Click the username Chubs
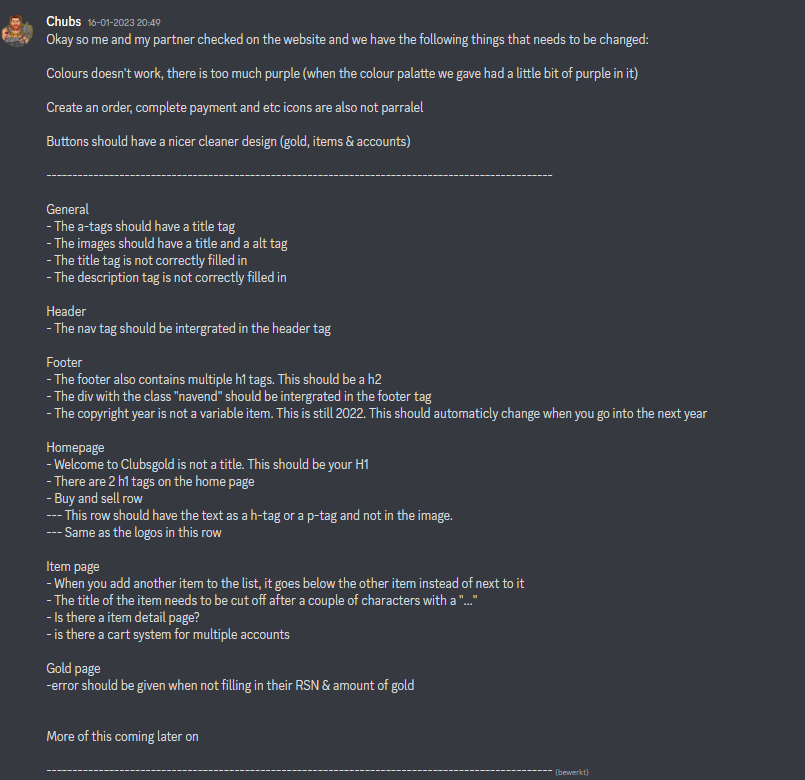Image resolution: width=805 pixels, height=780 pixels. tap(64, 22)
